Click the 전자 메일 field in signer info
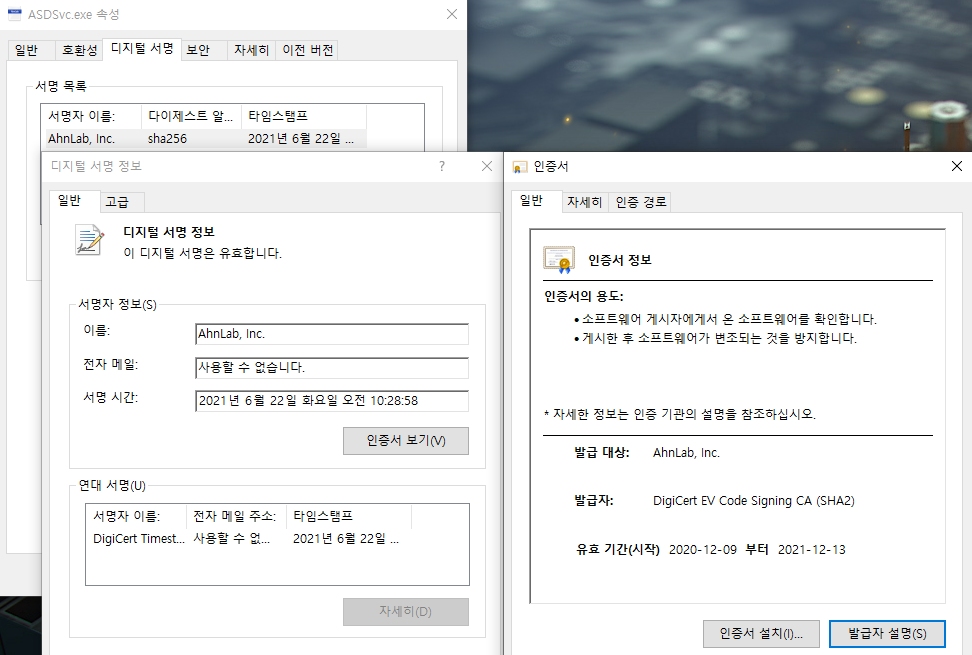 (x=332, y=367)
